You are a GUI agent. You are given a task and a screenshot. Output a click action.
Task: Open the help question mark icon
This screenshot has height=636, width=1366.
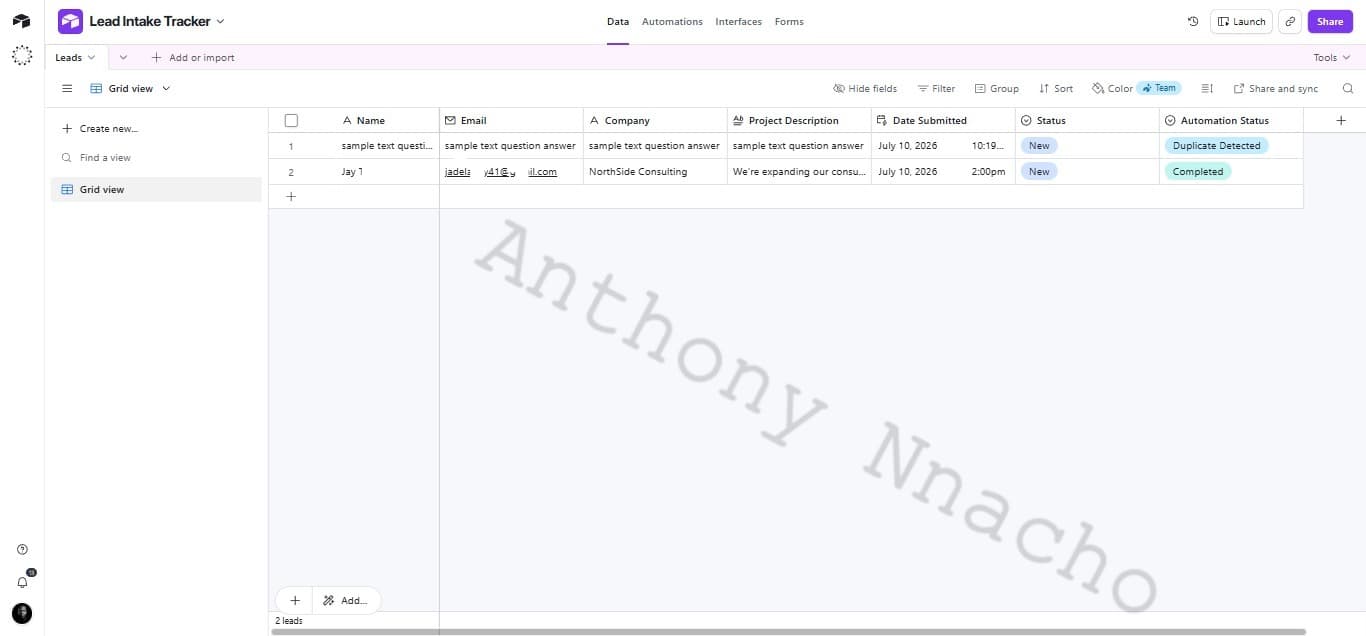click(22, 549)
